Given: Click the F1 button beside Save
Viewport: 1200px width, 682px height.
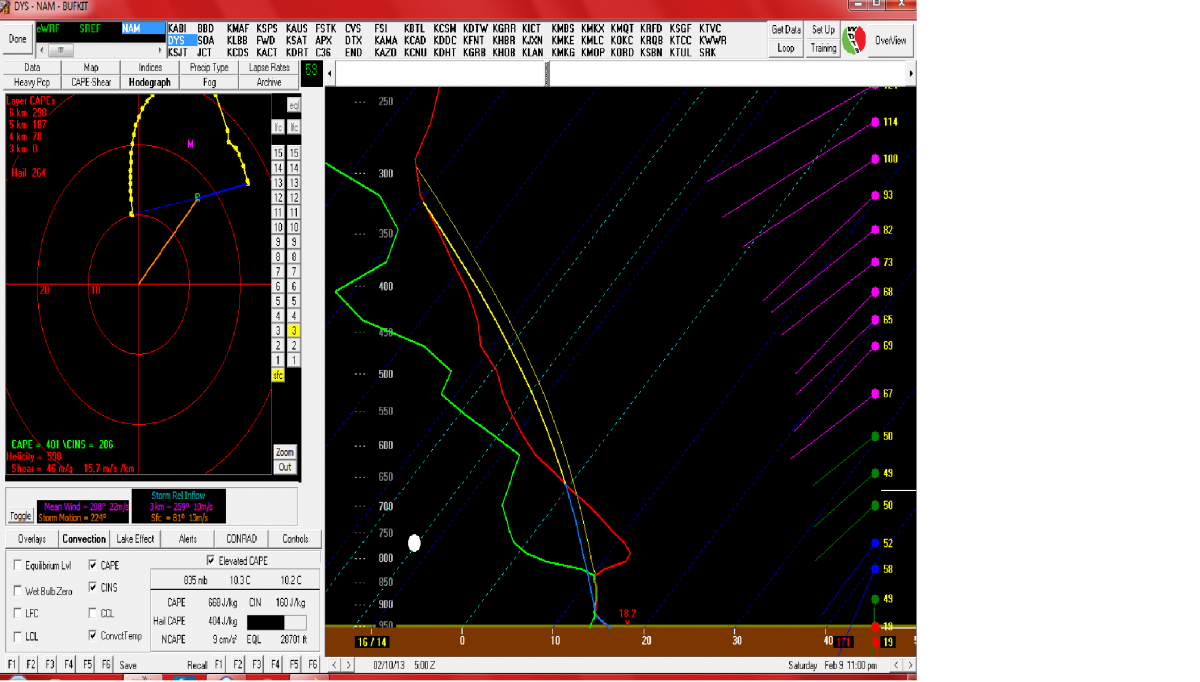Looking at the screenshot, I should tap(13, 664).
